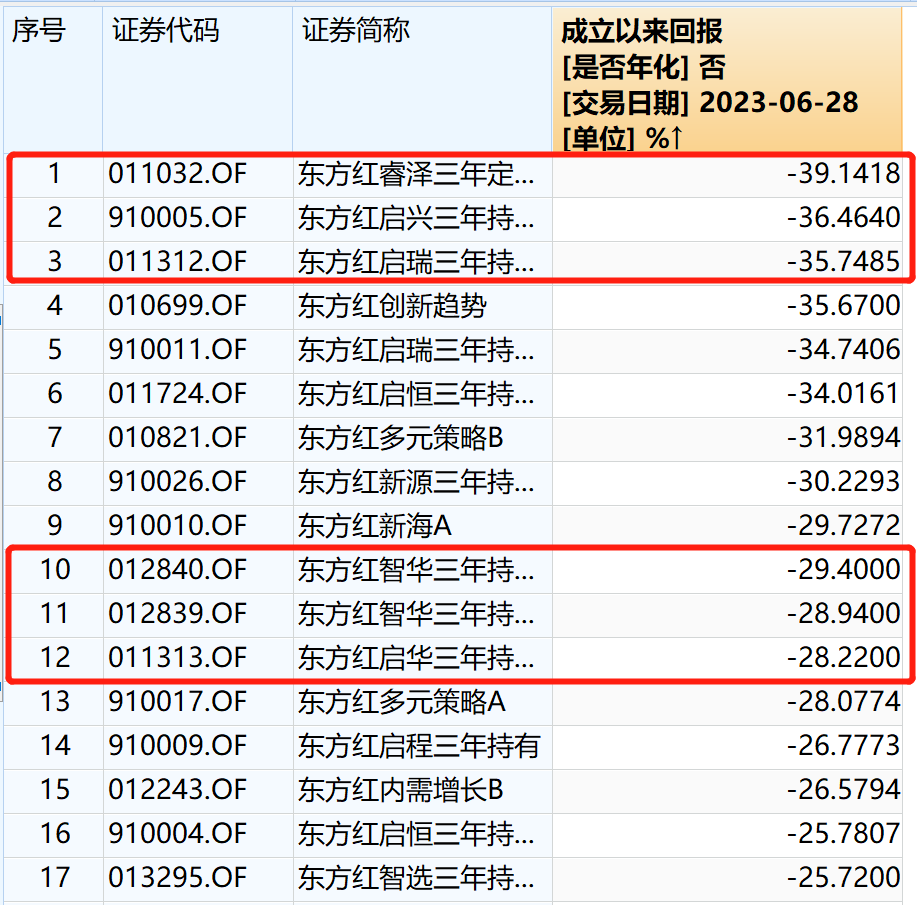Click fund name 东方红启程三年持有
This screenshot has height=905, width=917.
click(419, 746)
